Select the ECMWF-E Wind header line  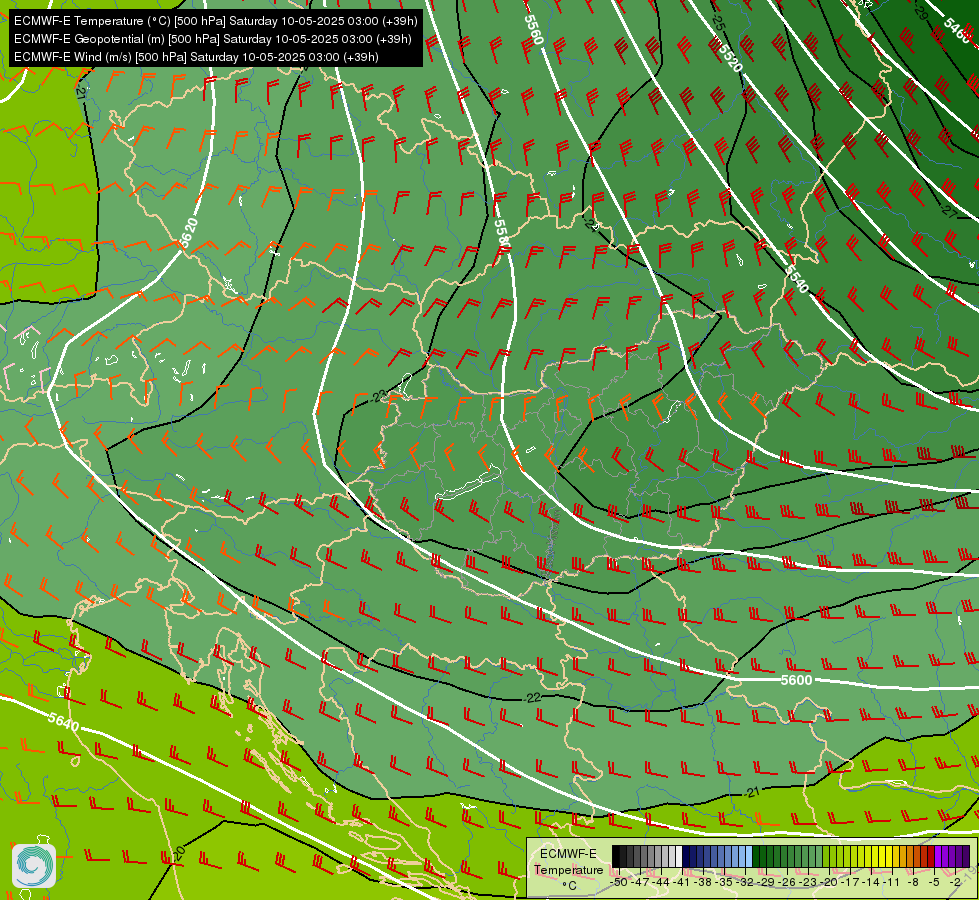196,57
